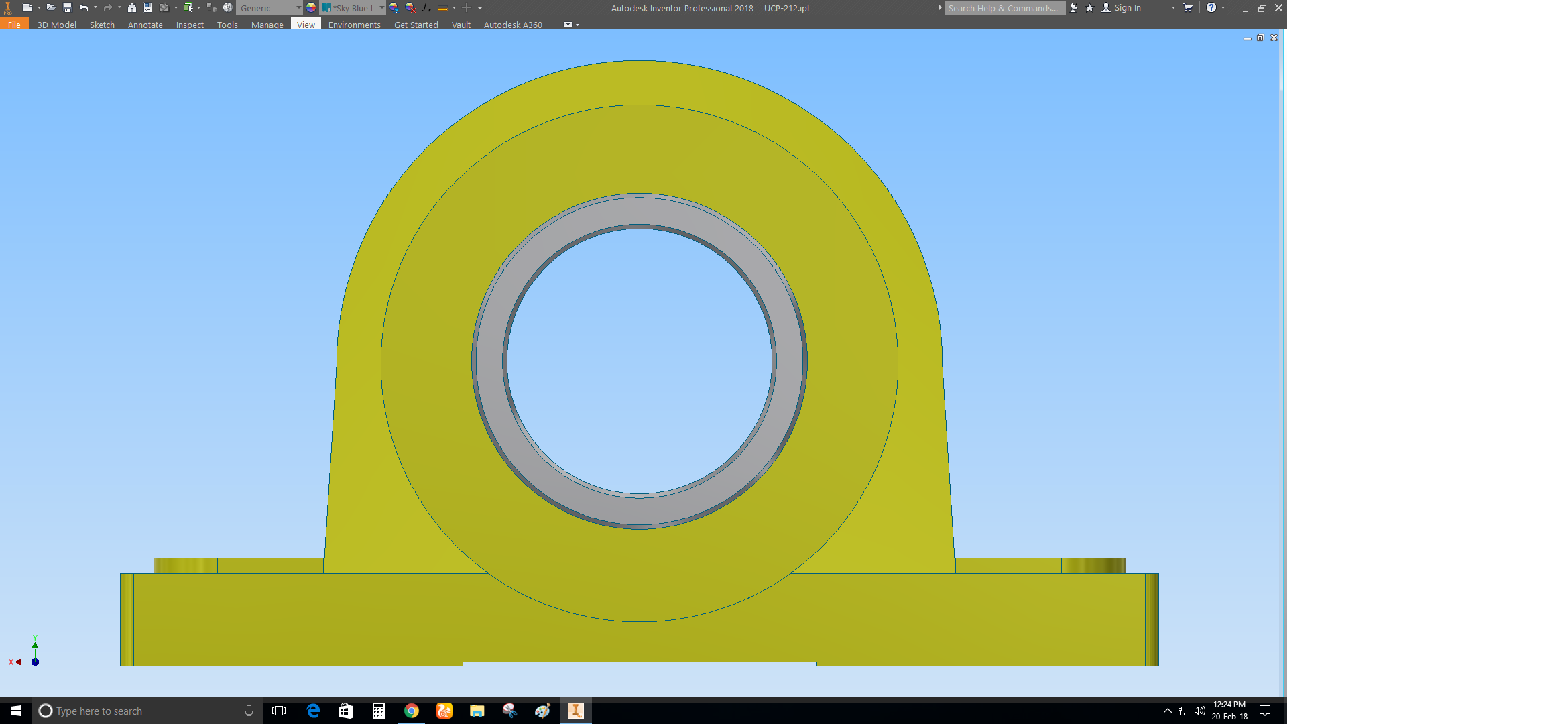Click the Open folder icon
Image resolution: width=1568 pixels, height=724 pixels.
51,7
